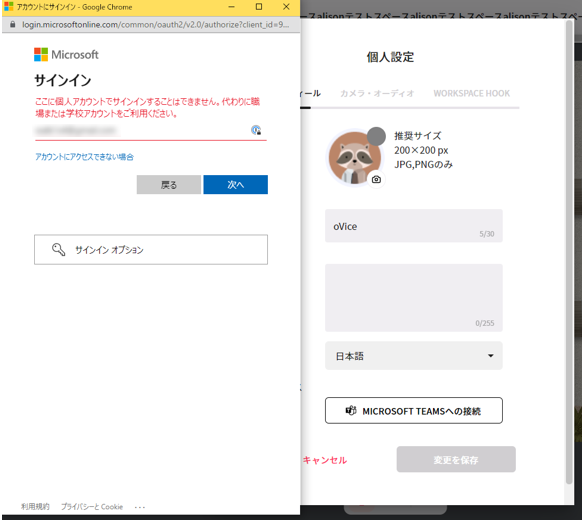
Task: Click the settings dialog vertical scrollbar
Action: (569, 252)
